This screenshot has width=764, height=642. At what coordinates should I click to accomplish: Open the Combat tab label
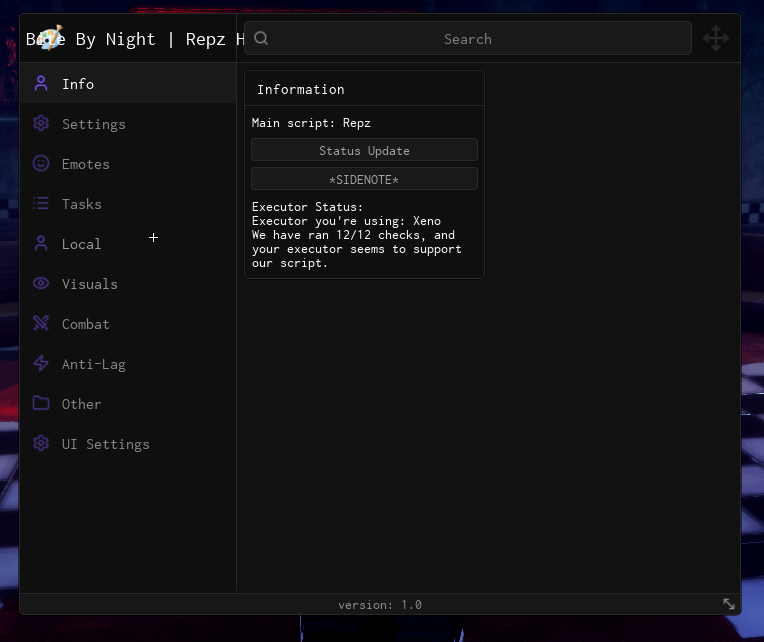click(86, 324)
